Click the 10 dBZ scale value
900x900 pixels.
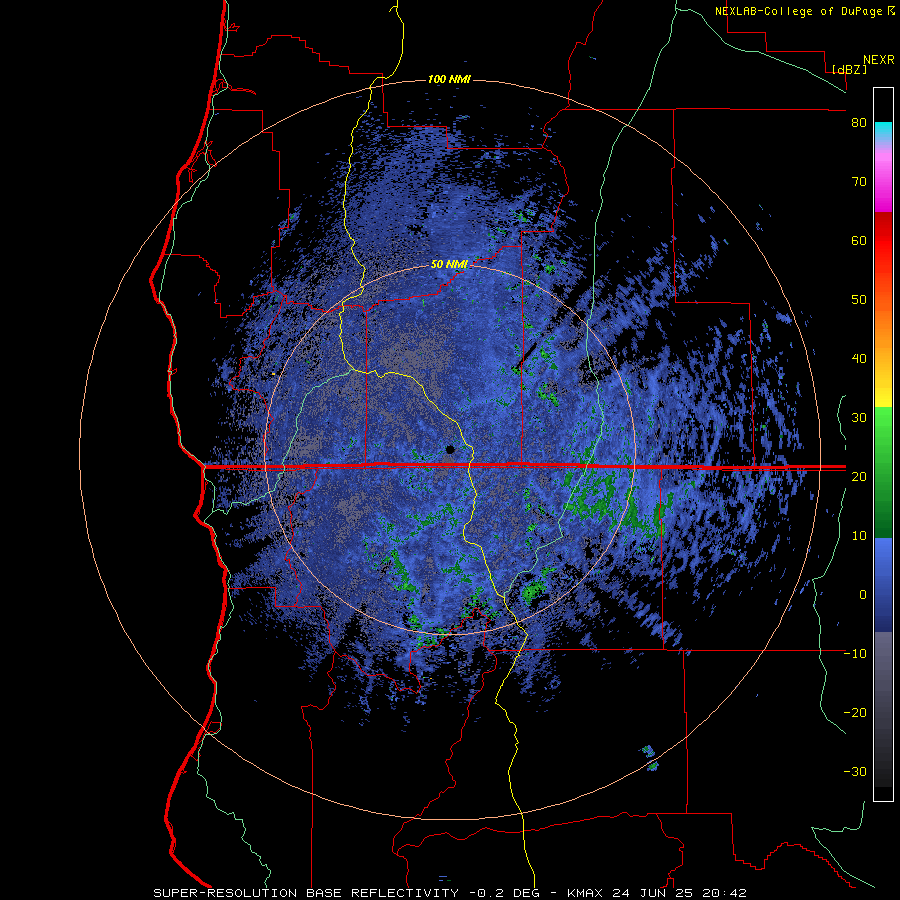pos(859,536)
